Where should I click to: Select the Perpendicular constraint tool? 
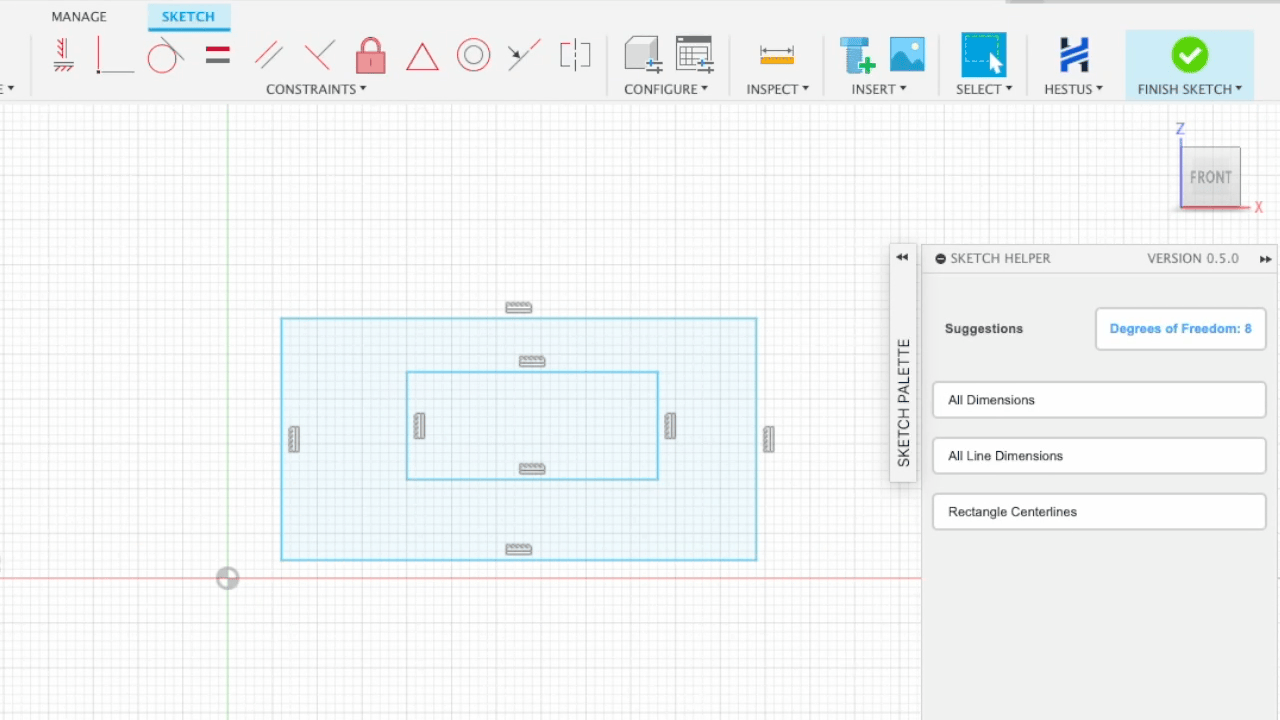319,54
